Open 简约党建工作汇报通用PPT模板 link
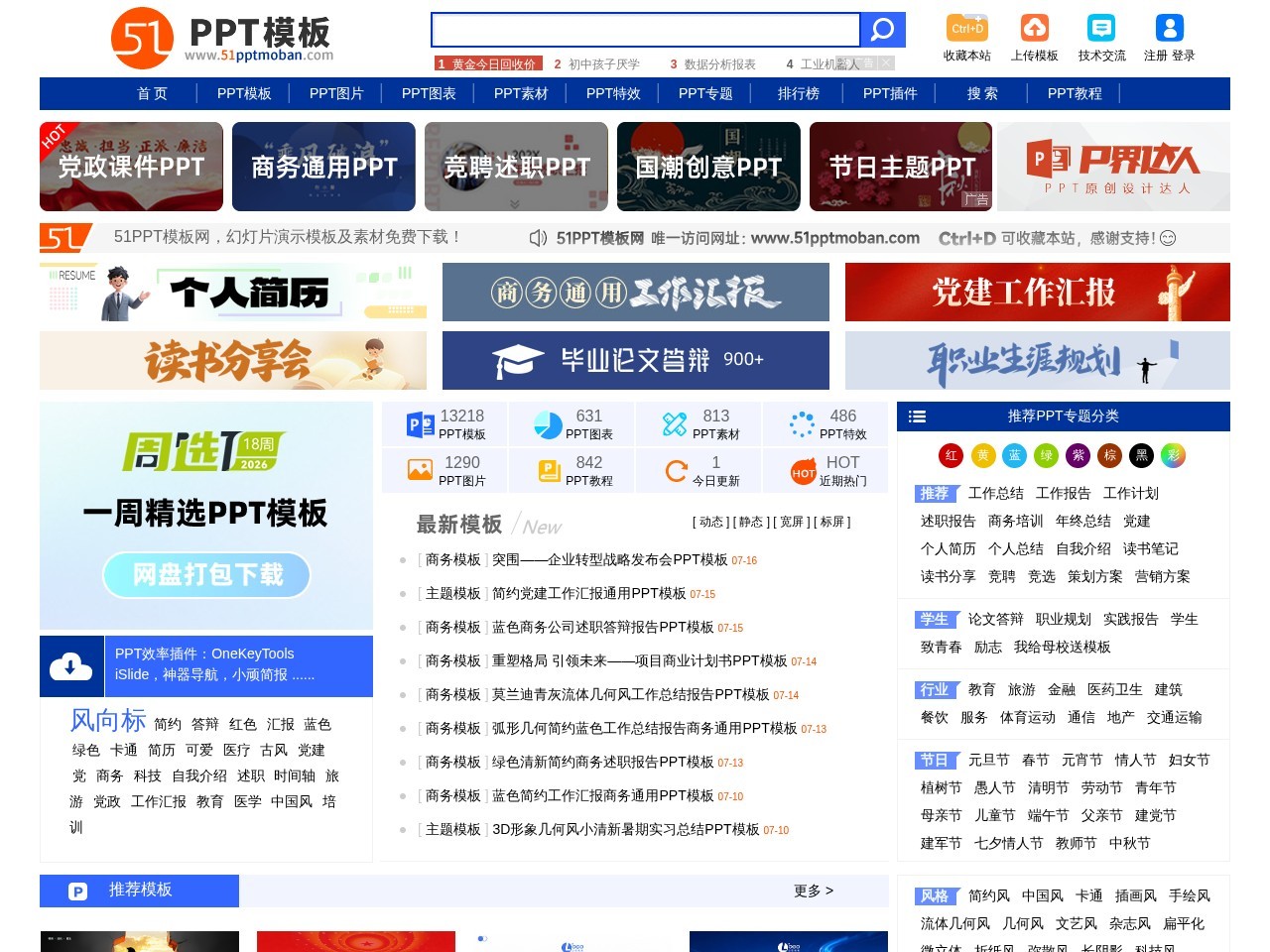 tap(588, 594)
